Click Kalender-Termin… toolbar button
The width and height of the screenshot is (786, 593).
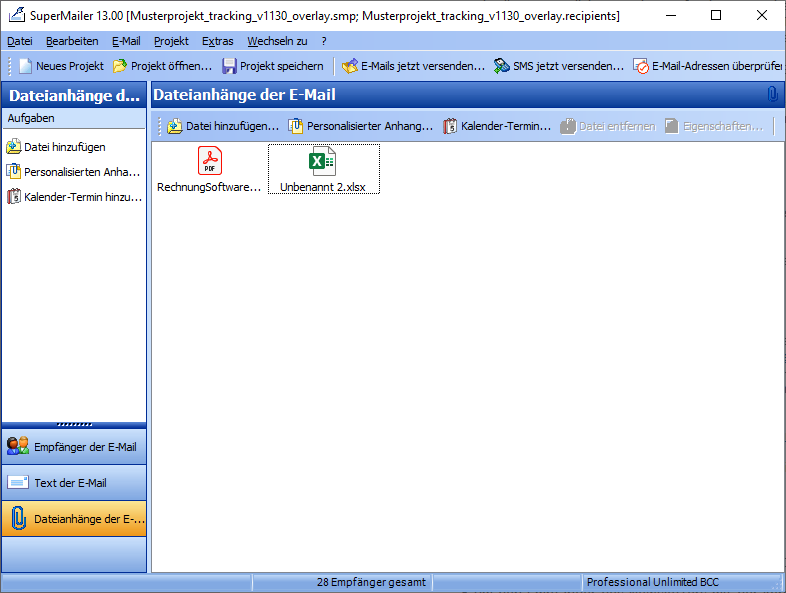(x=497, y=126)
